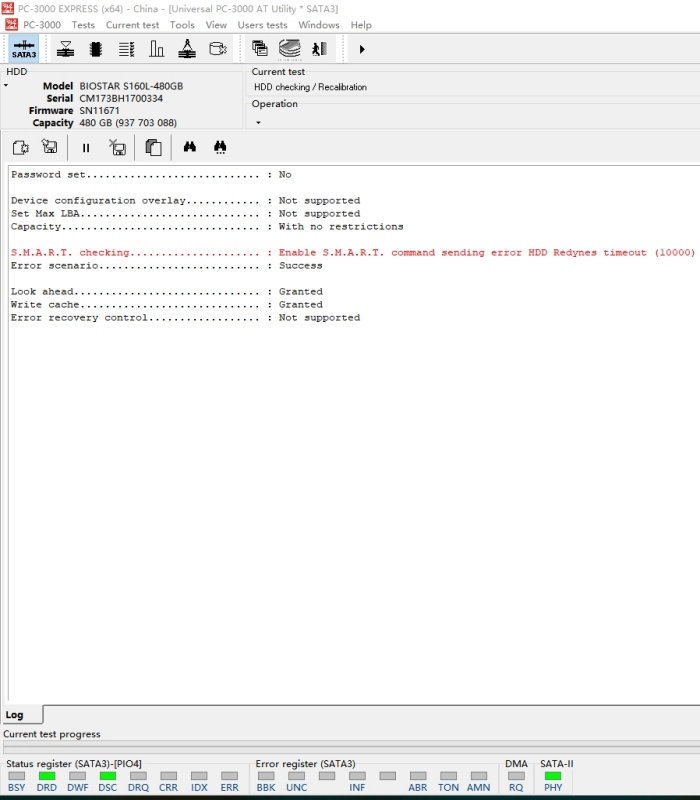This screenshot has width=700, height=800.
Task: Open the Tests menu
Action: 83,25
